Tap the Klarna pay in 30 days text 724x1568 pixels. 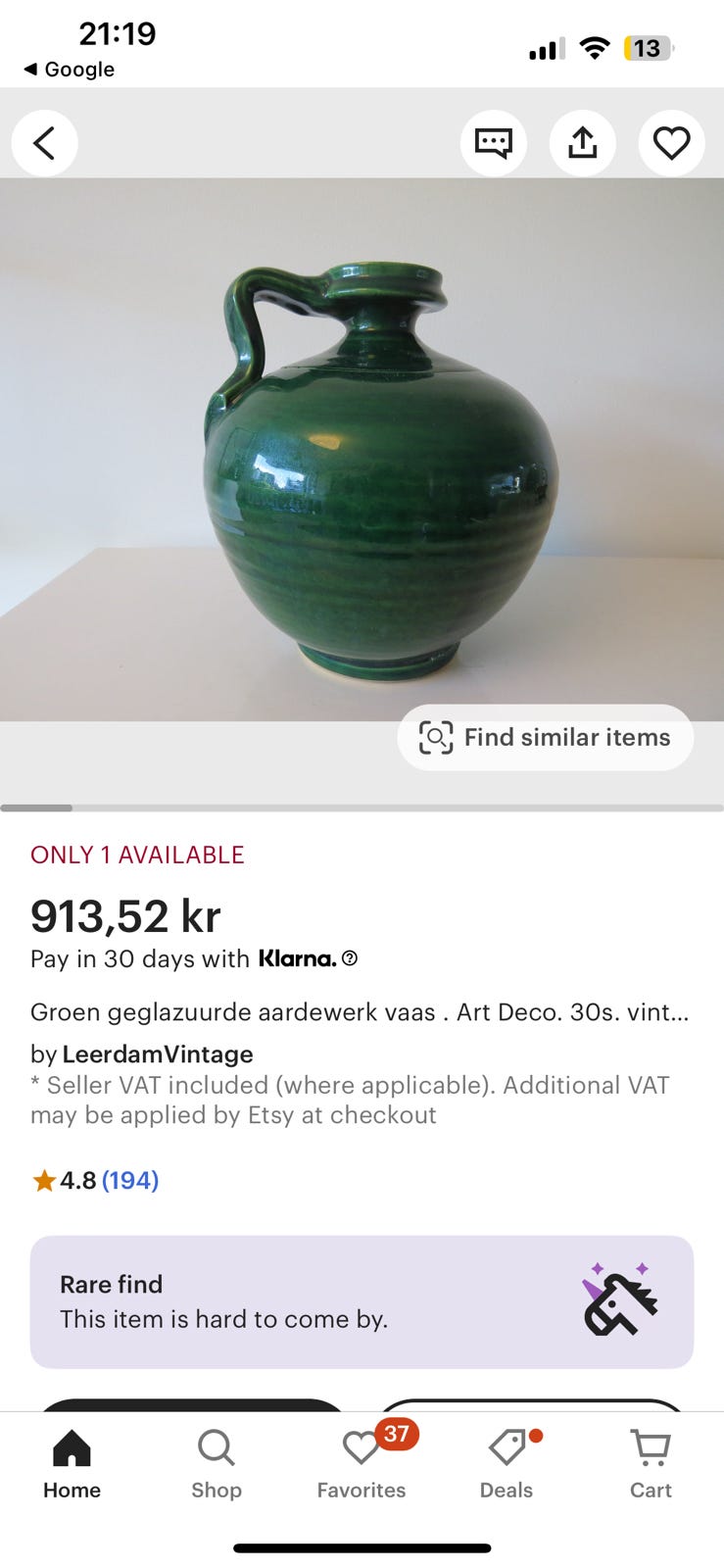183,958
